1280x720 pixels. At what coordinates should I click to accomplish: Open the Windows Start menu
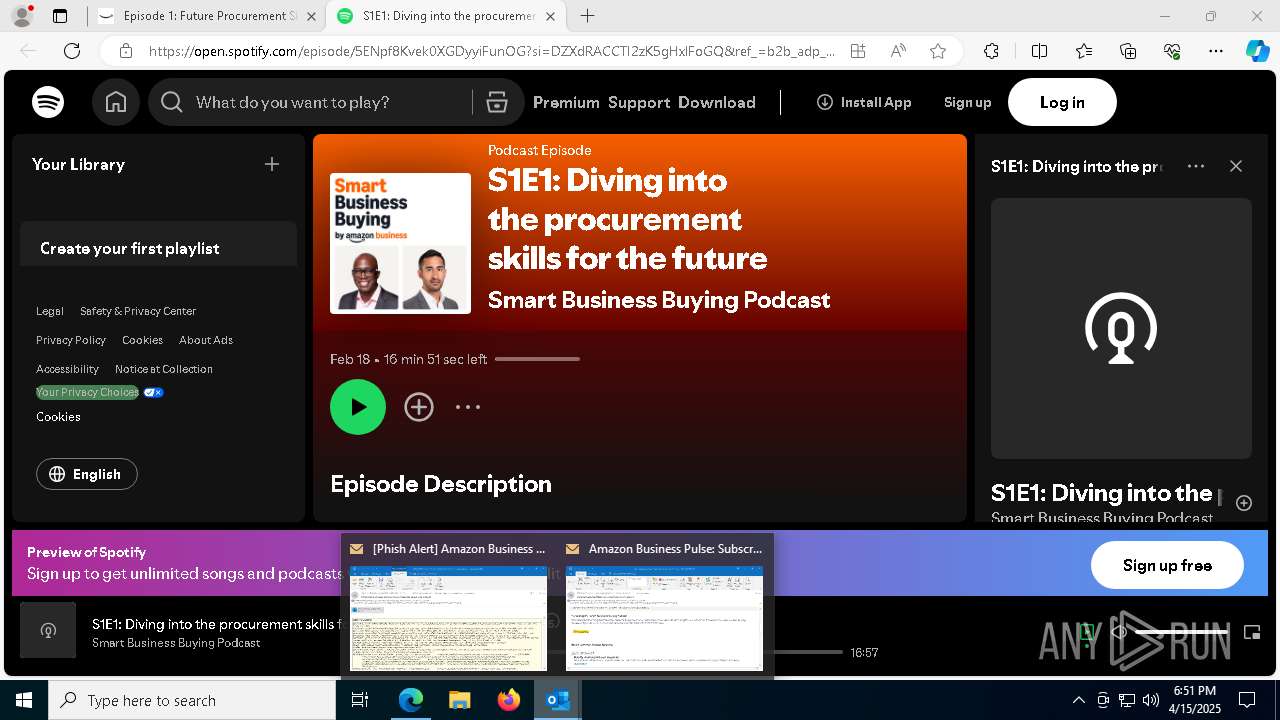[x=24, y=700]
